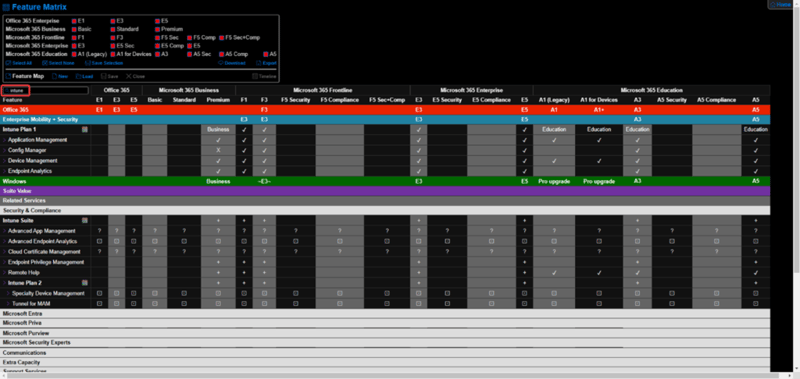Toggle Office 365 Enterprise E1 checkbox
Viewport: 800px width, 379px height.
[74, 21]
